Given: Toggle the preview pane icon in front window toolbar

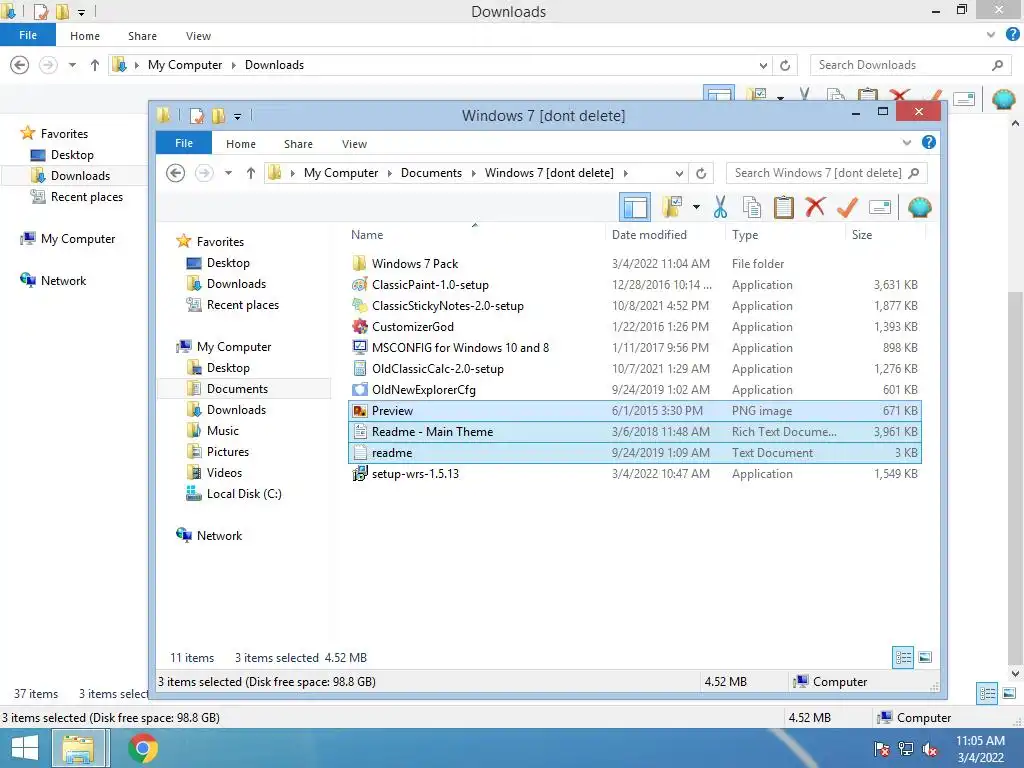Looking at the screenshot, I should [635, 208].
